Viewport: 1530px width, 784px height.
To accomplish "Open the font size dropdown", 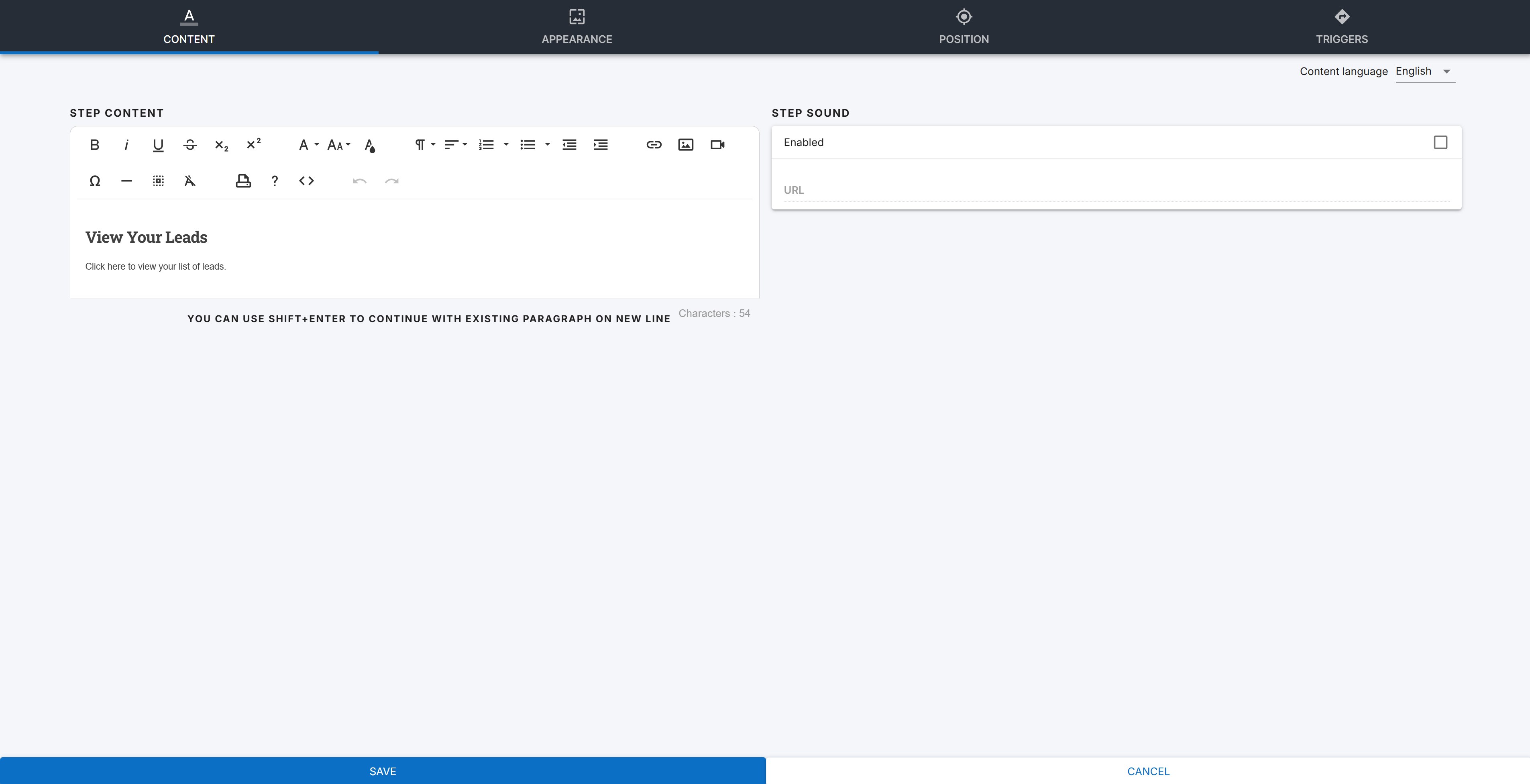I will pos(338,145).
